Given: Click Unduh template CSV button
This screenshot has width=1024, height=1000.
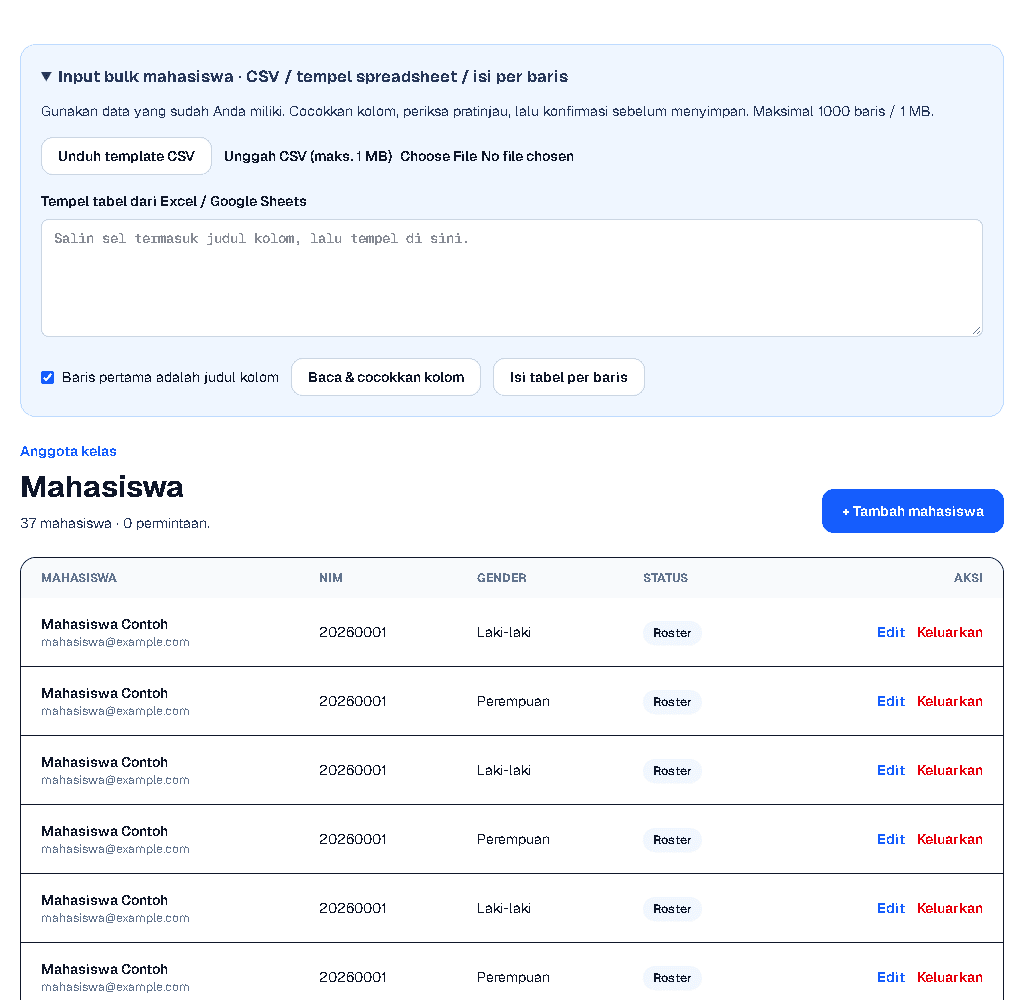Looking at the screenshot, I should tap(126, 156).
